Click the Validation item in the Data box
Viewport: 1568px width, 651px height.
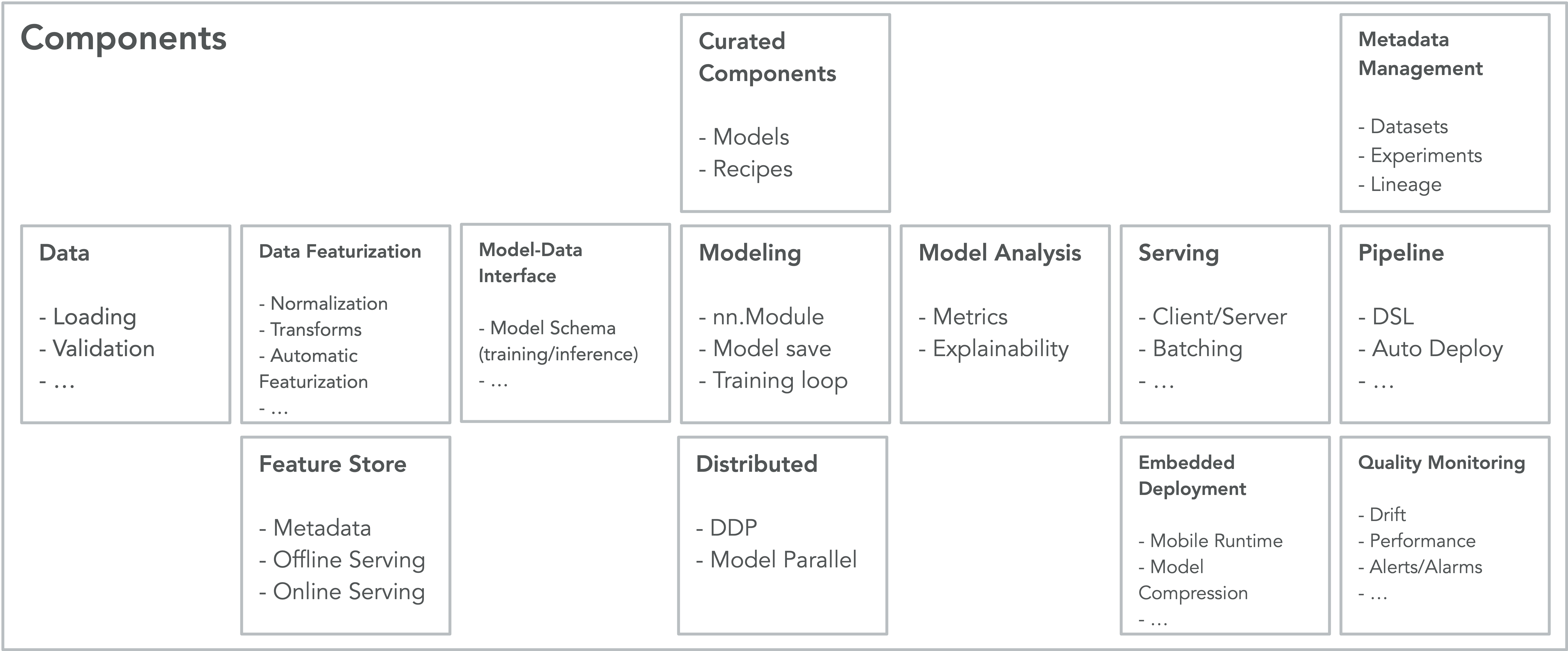[x=103, y=348]
